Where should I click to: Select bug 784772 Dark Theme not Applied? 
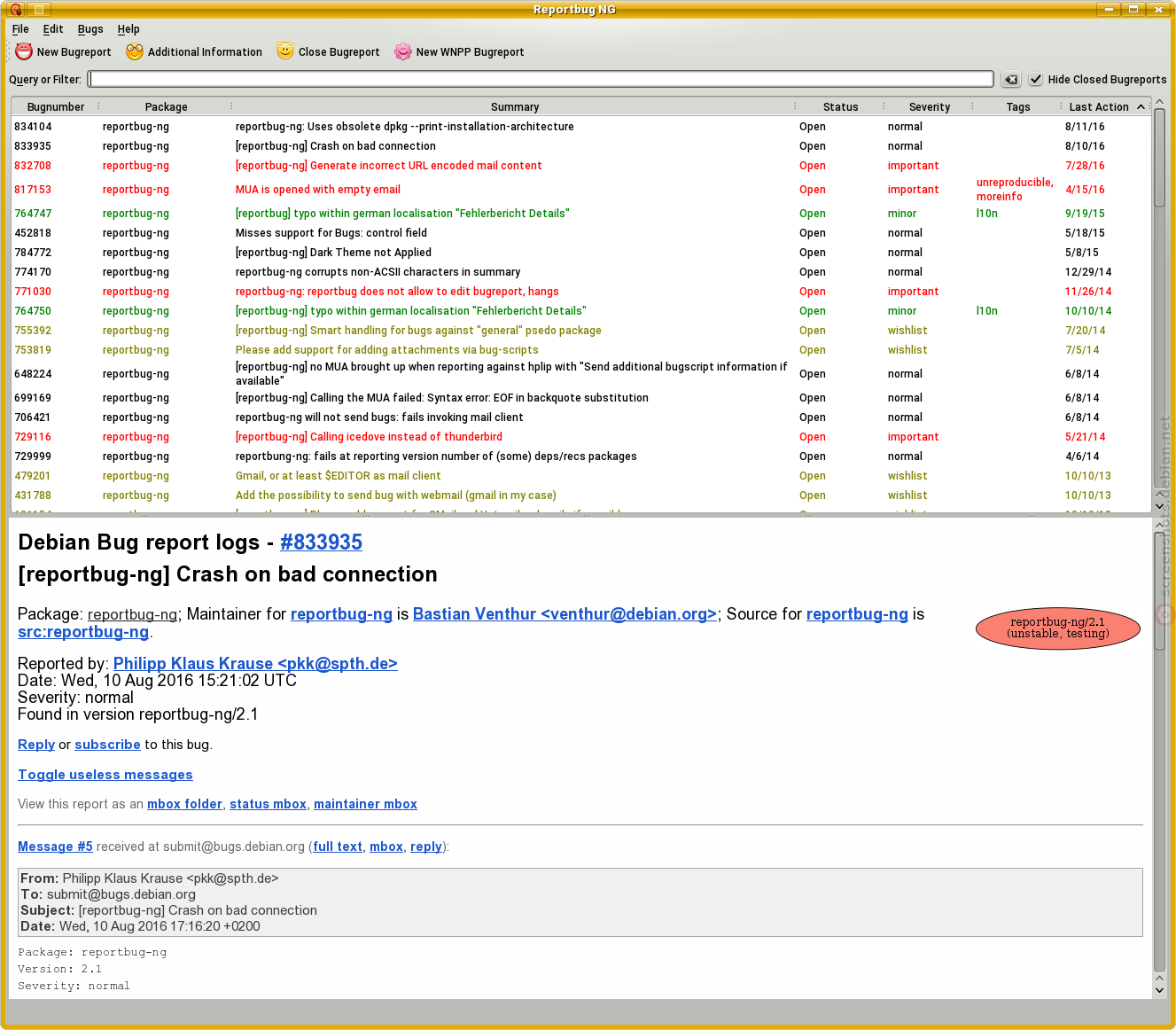coord(580,253)
